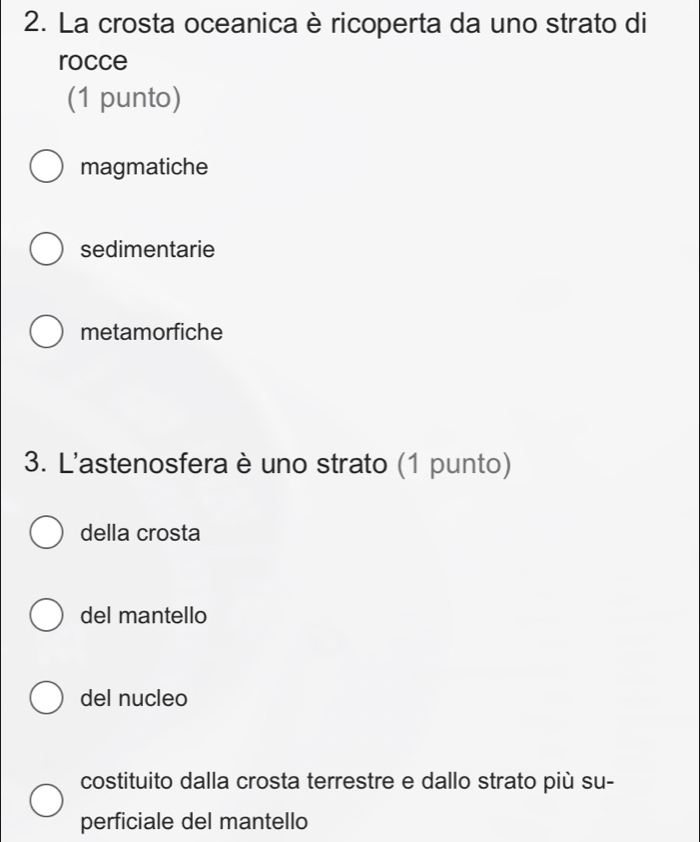Click the 'del mantello' answer label text
The width and height of the screenshot is (700, 842).
click(x=143, y=615)
